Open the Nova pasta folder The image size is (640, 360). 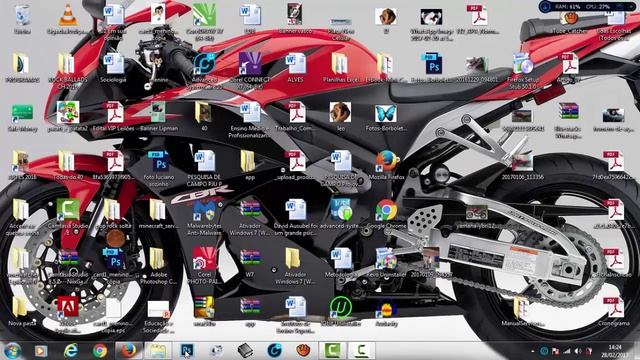click(x=20, y=307)
